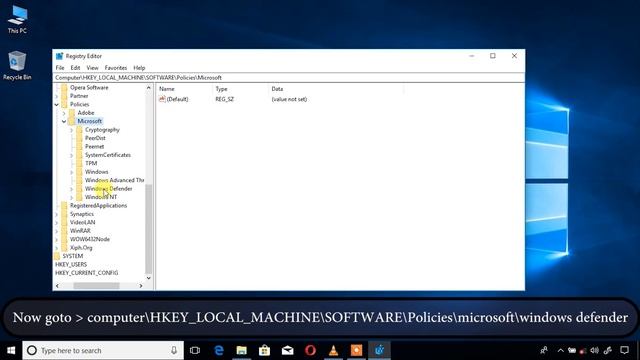The image size is (640, 360).
Task: Open Task View in taskbar
Action: click(x=195, y=350)
